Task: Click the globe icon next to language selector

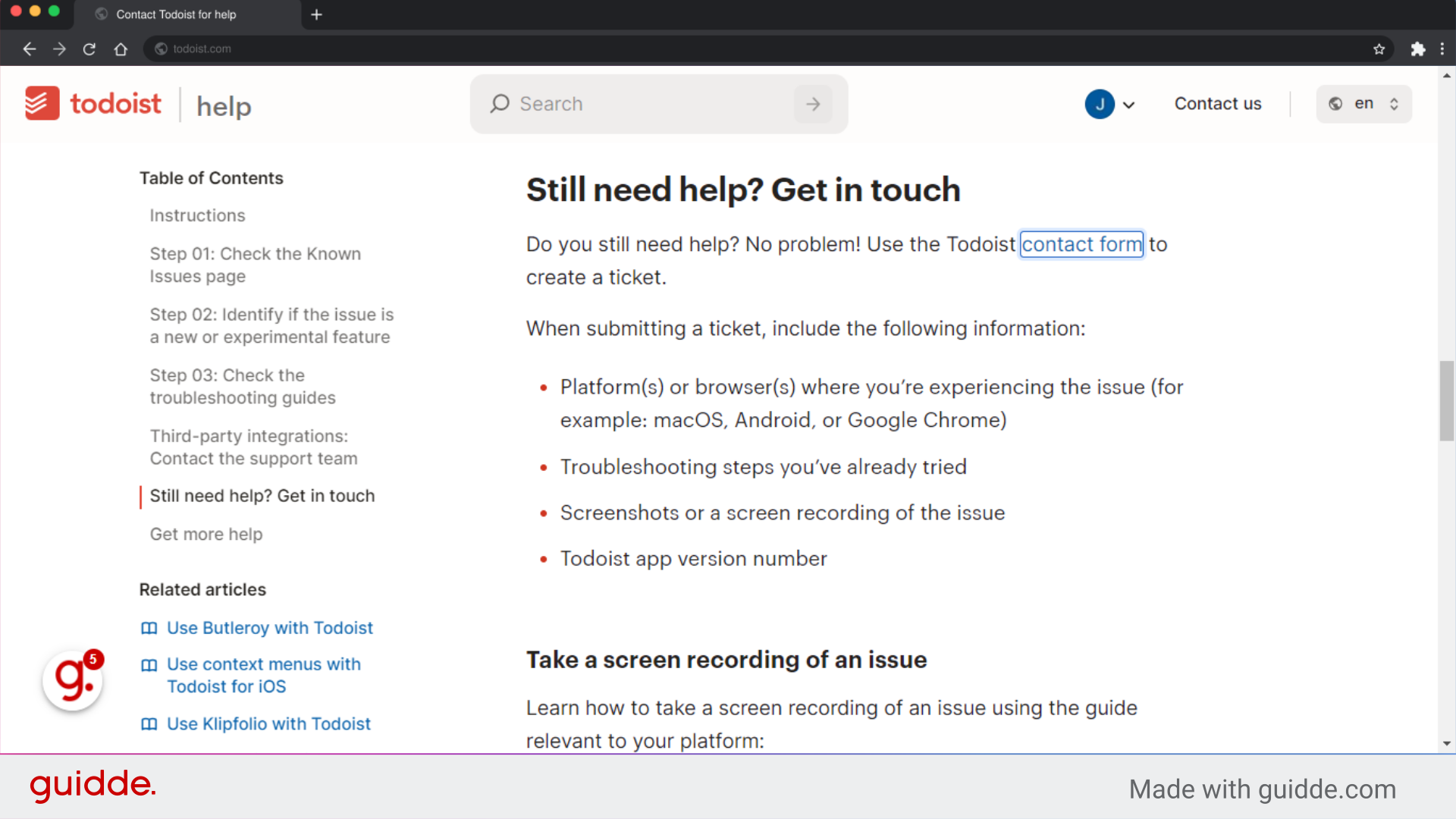Action: [1335, 104]
